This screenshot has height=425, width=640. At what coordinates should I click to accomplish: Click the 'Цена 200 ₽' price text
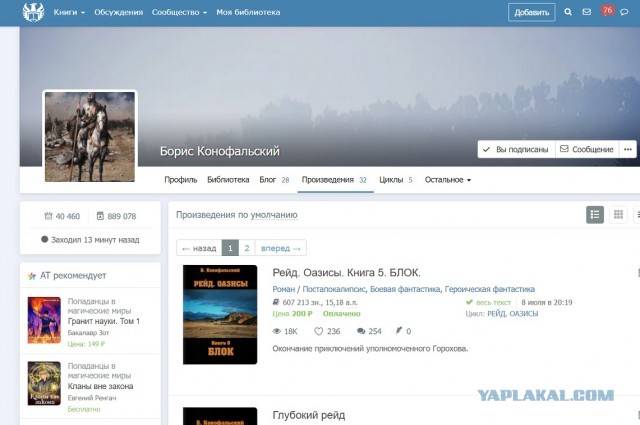pyautogui.click(x=292, y=314)
